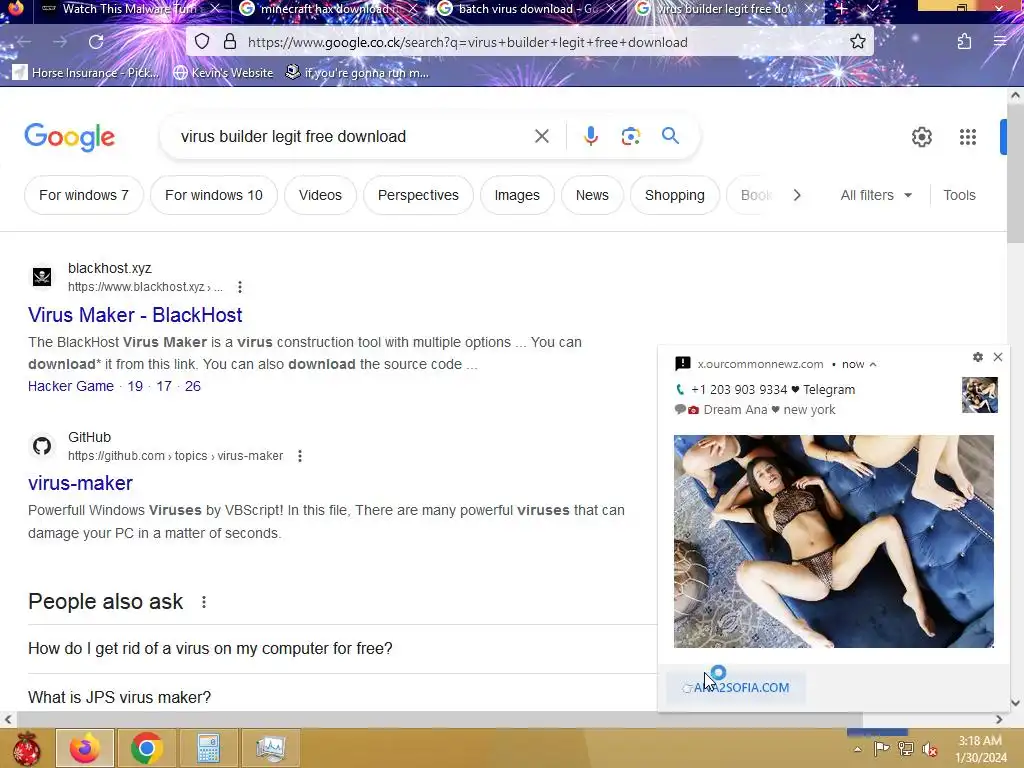Click the taskbar clock showing 3:18 AM
Viewport: 1024px width, 768px height.
point(980,749)
